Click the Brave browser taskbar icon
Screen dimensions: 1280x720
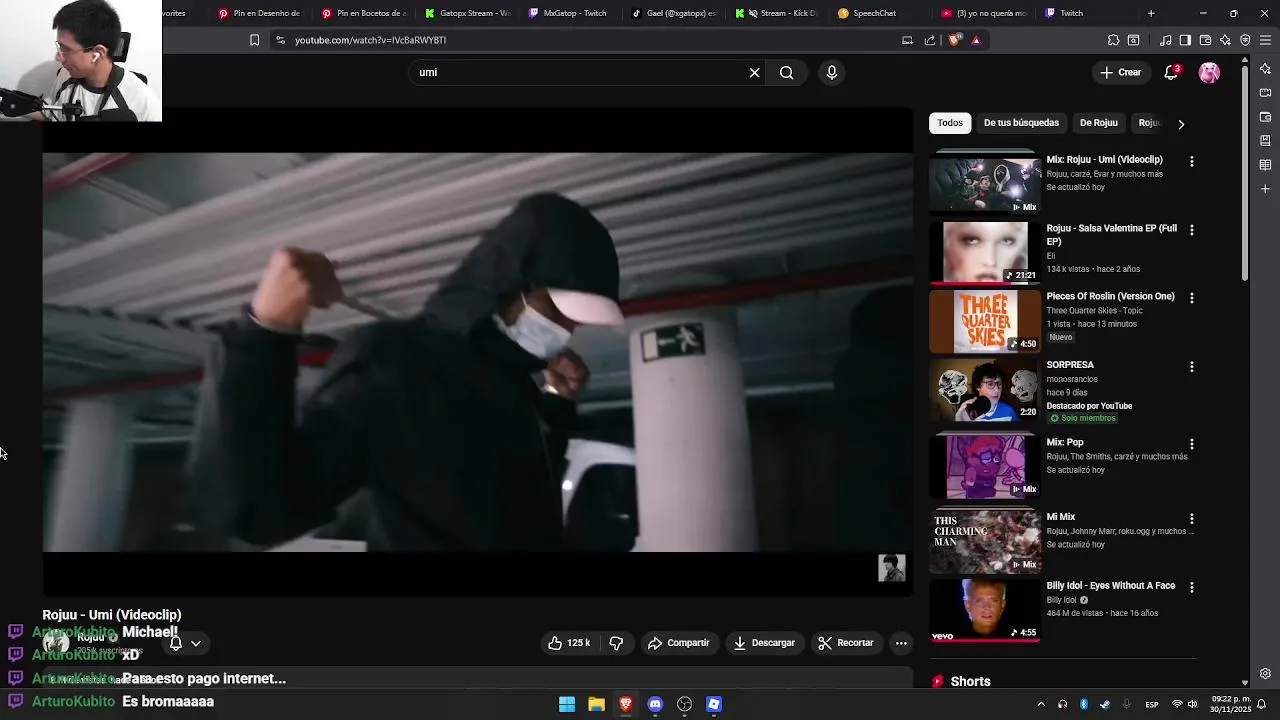coord(626,704)
